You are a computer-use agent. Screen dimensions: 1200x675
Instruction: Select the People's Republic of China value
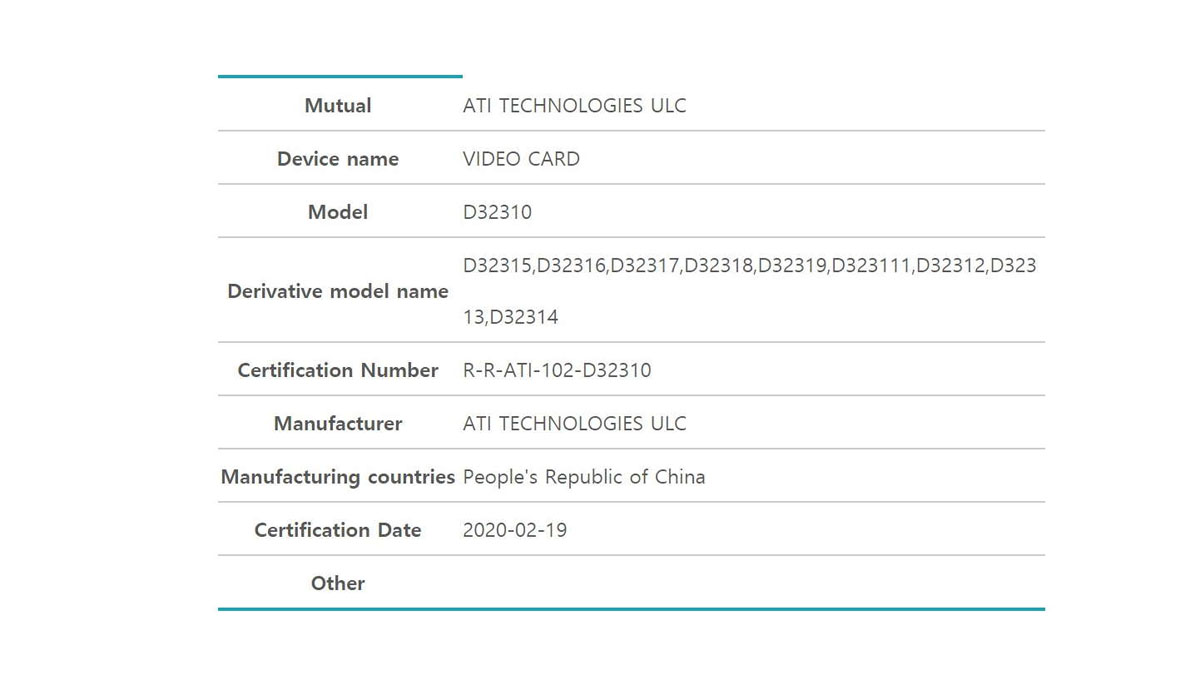pos(584,477)
